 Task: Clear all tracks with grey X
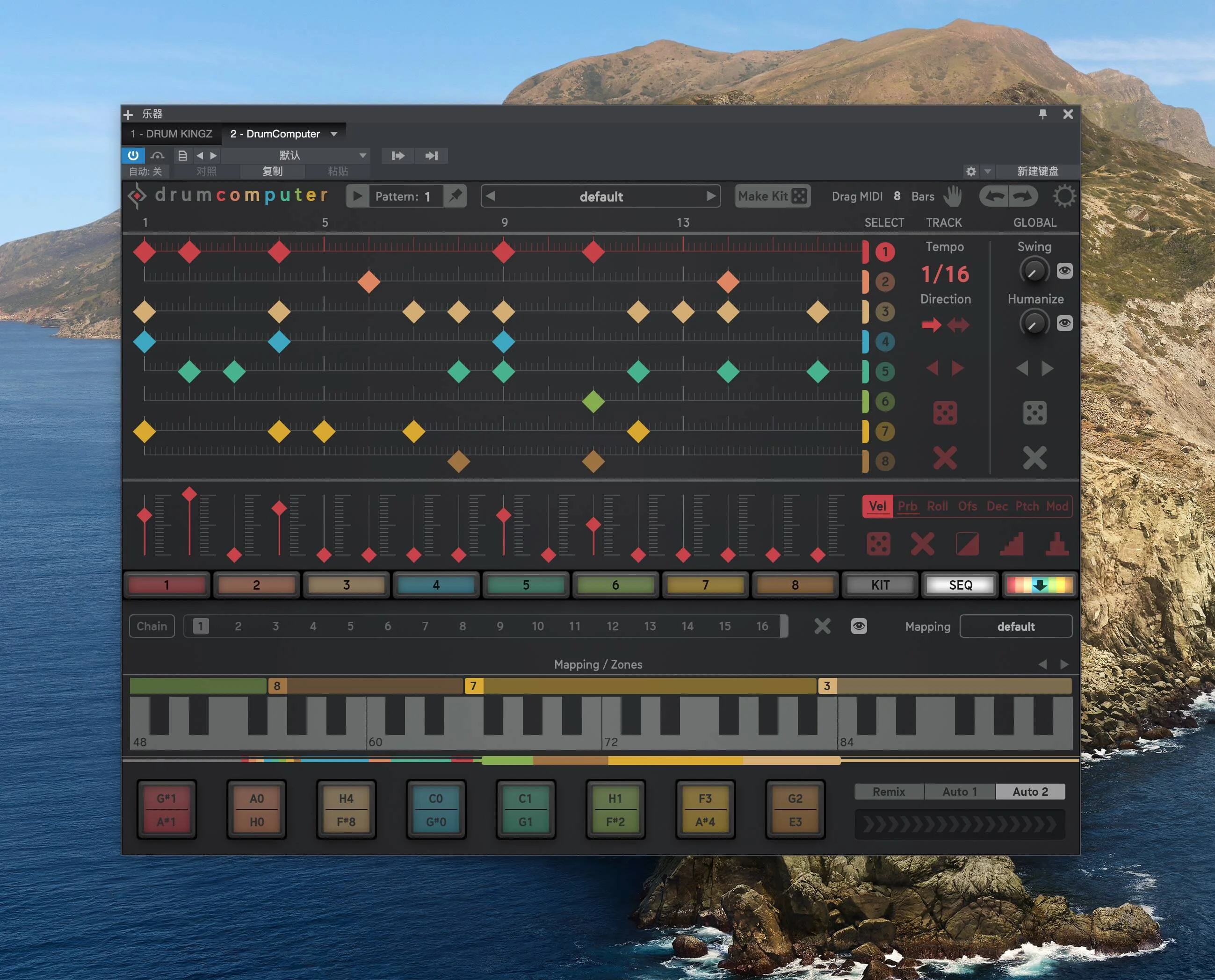click(1034, 458)
